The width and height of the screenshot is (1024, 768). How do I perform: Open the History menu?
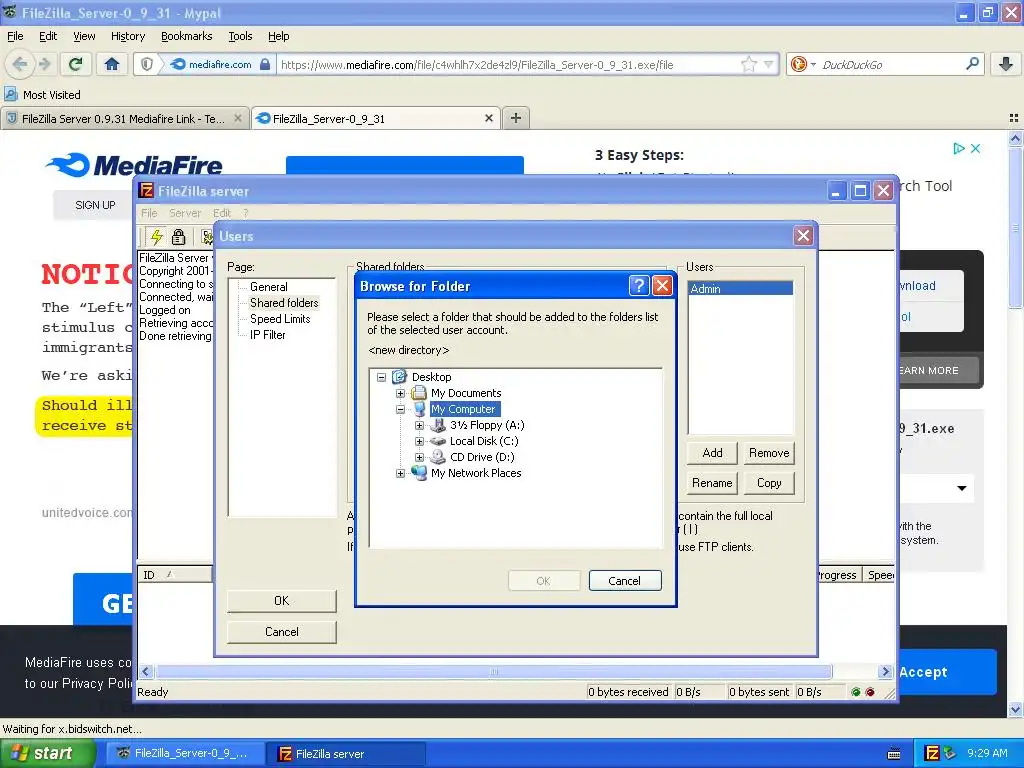pyautogui.click(x=127, y=36)
